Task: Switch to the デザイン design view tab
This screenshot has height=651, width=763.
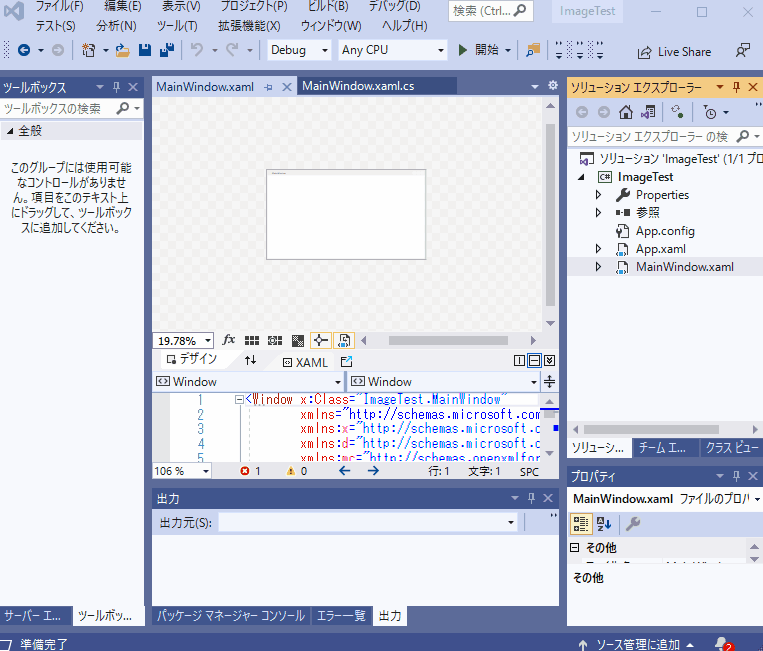Action: (191, 359)
